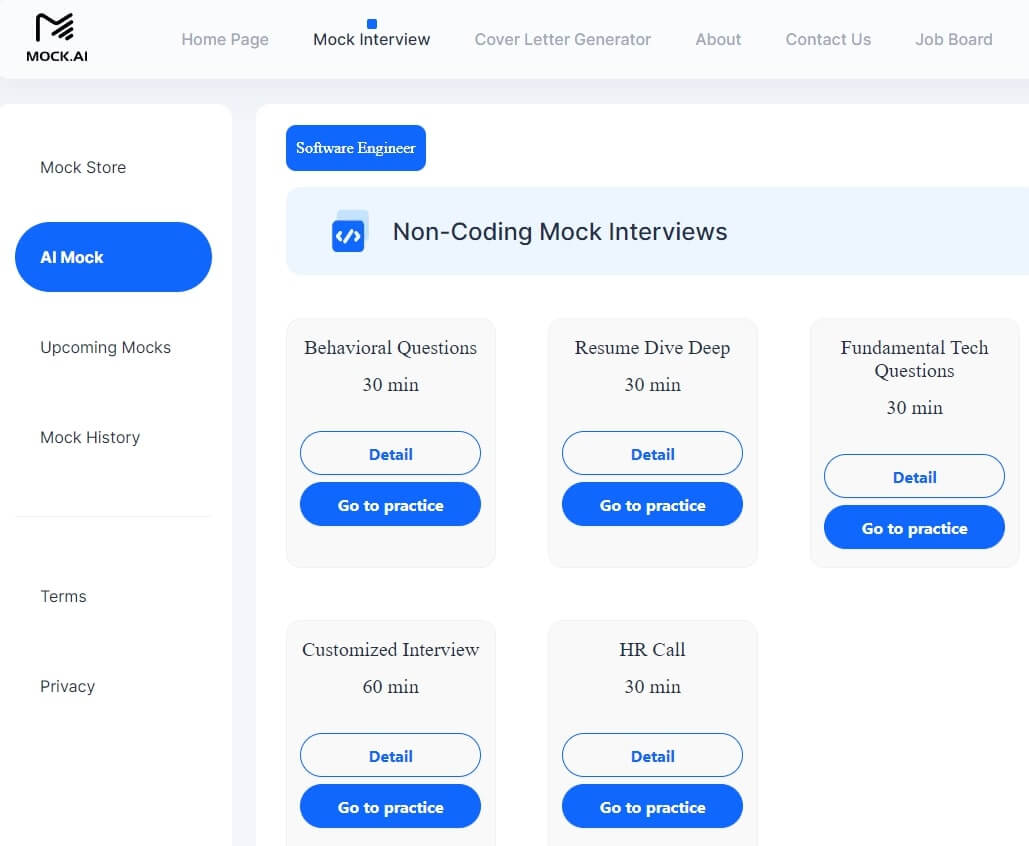Viewport: 1029px width, 846px height.
Task: Click the code icon beside Non-Coding Mock Interviews
Action: point(348,233)
